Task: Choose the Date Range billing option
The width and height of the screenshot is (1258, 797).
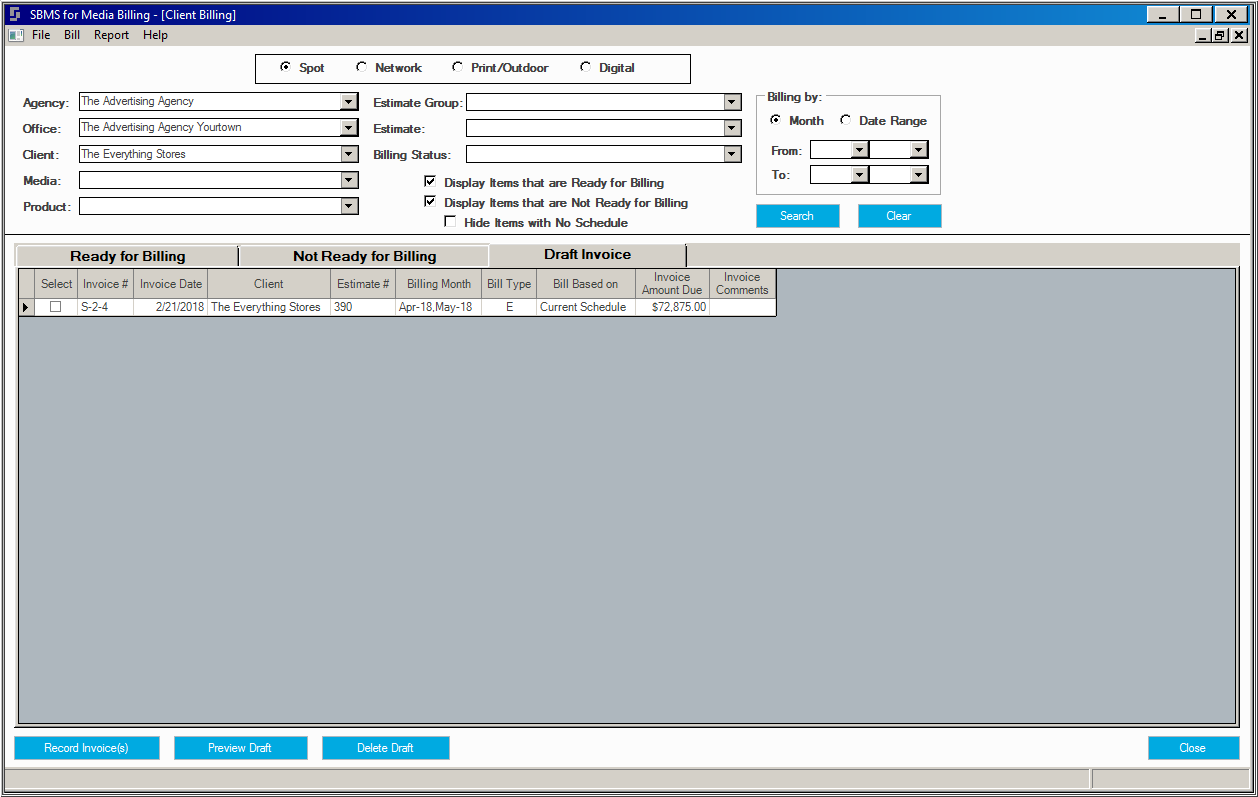Action: 846,120
